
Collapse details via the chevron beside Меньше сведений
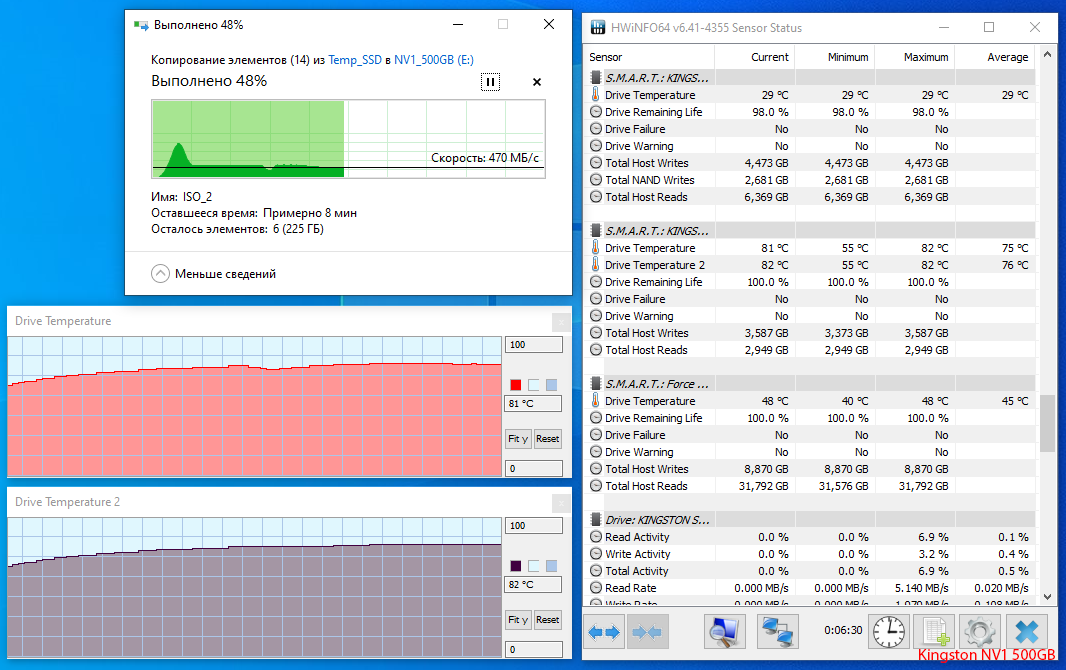[x=160, y=274]
